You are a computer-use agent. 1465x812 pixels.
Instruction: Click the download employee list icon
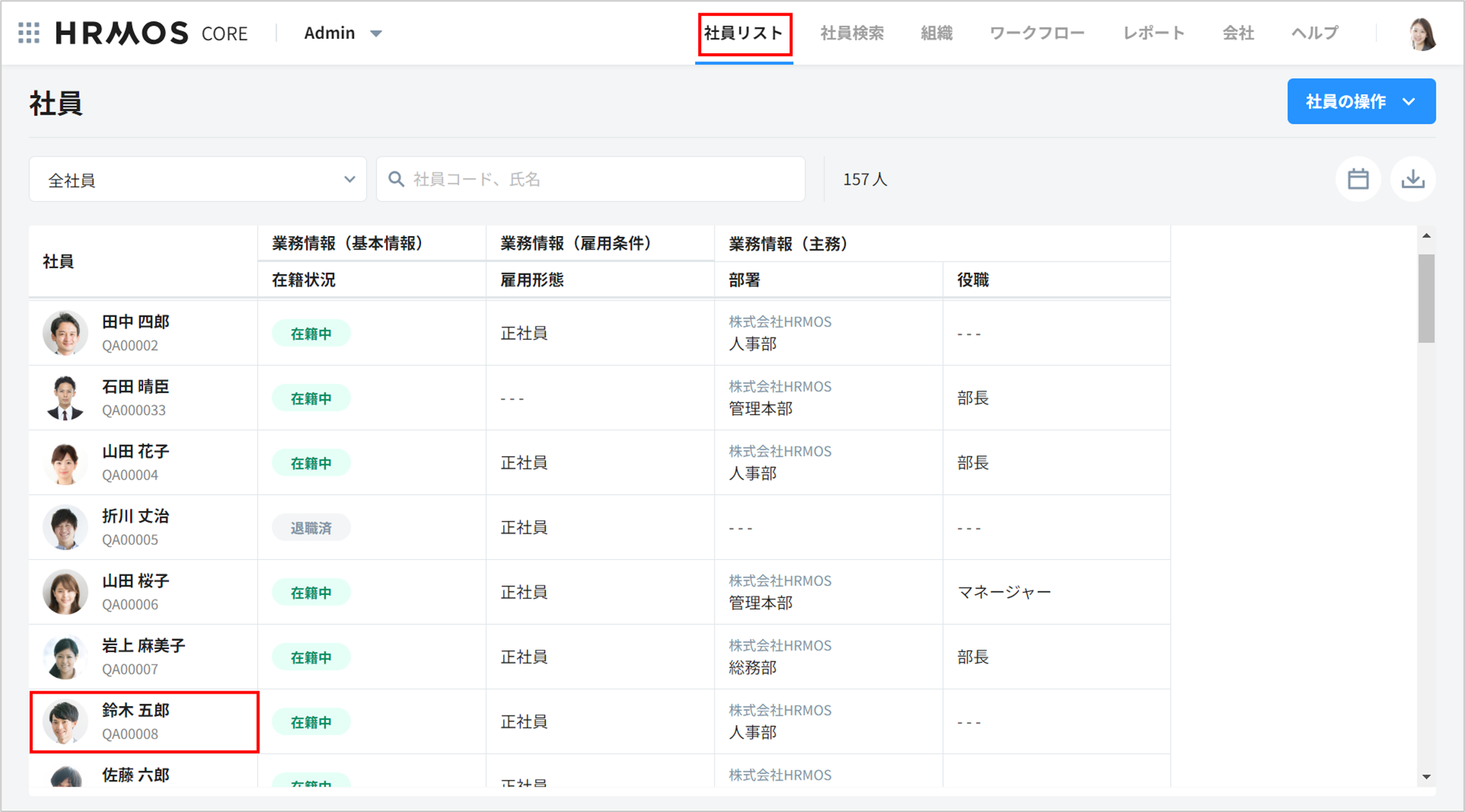click(x=1412, y=179)
